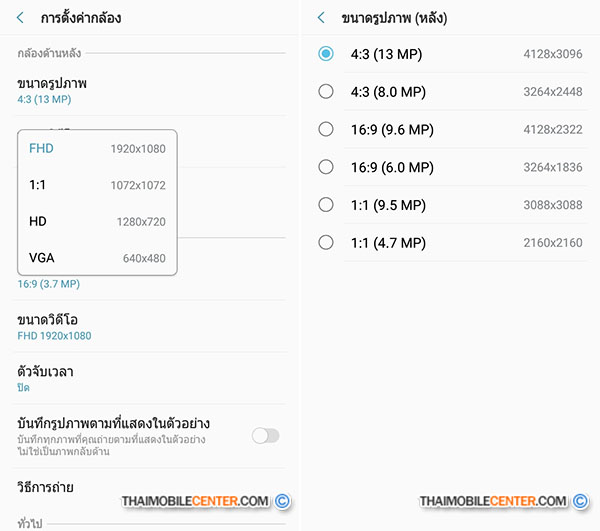Open video size setting FHD 1920x1080

[151, 327]
